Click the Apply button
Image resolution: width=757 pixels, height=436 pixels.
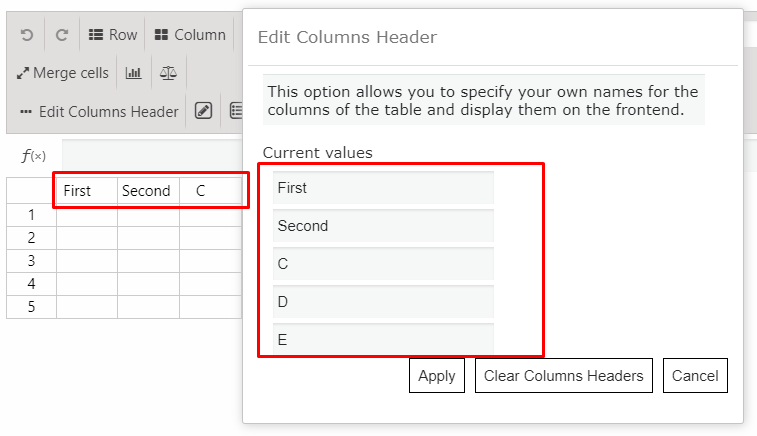tap(437, 376)
